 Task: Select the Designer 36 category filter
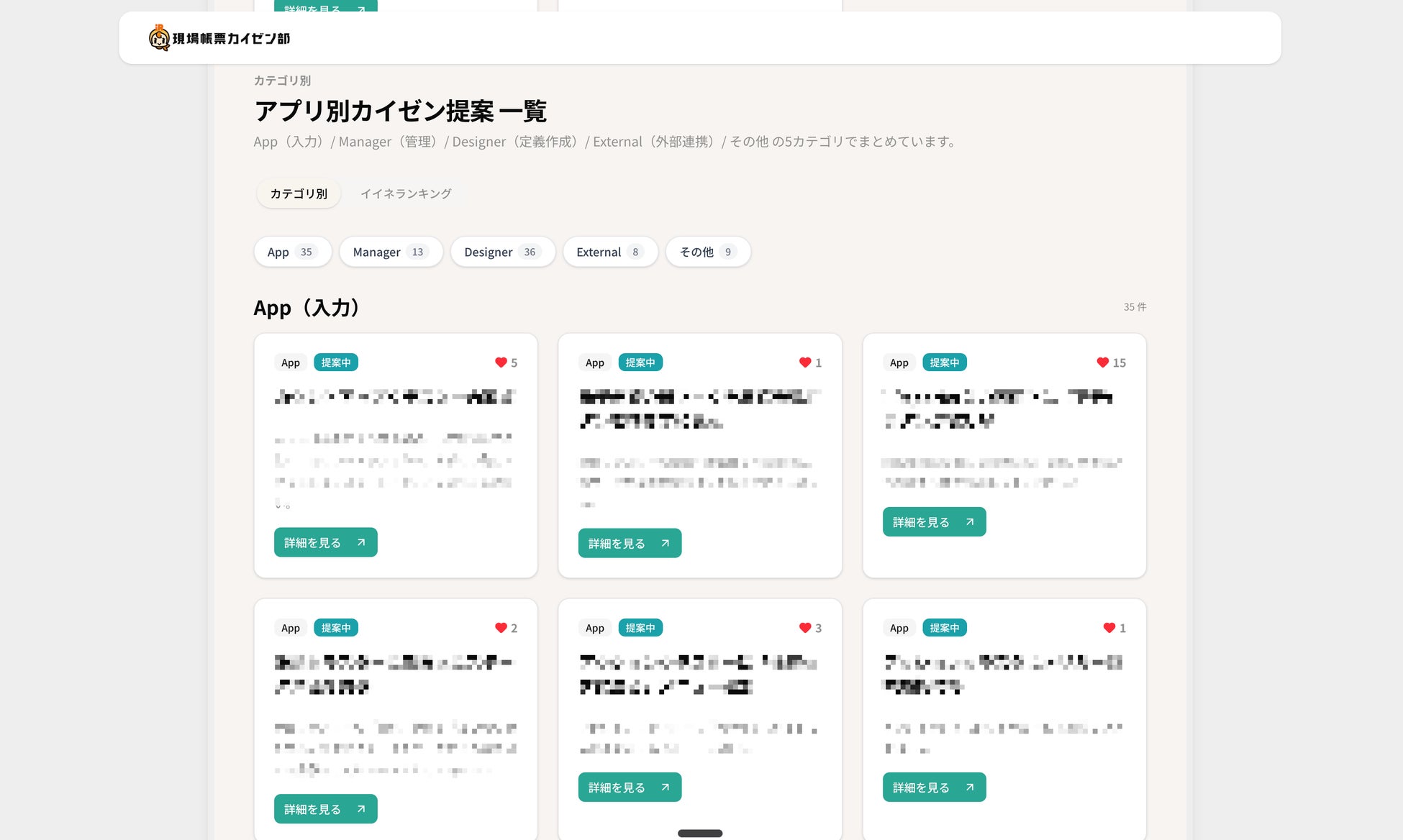[x=502, y=252]
